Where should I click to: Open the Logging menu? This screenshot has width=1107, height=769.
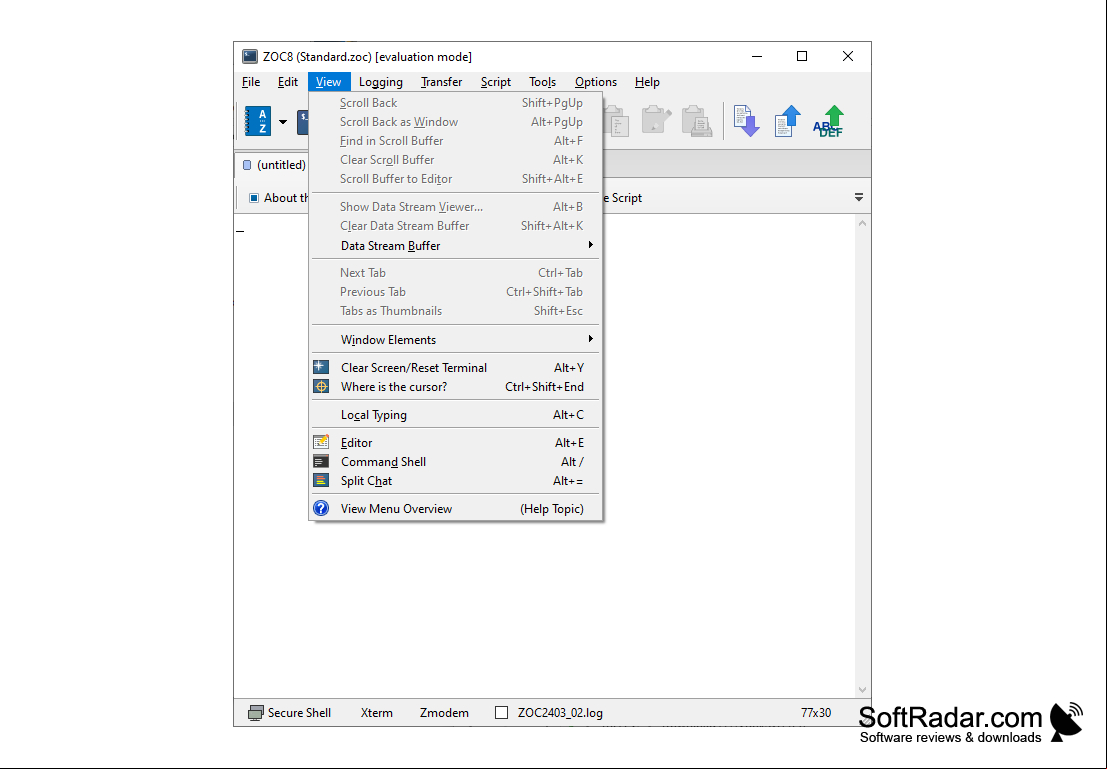(x=381, y=82)
